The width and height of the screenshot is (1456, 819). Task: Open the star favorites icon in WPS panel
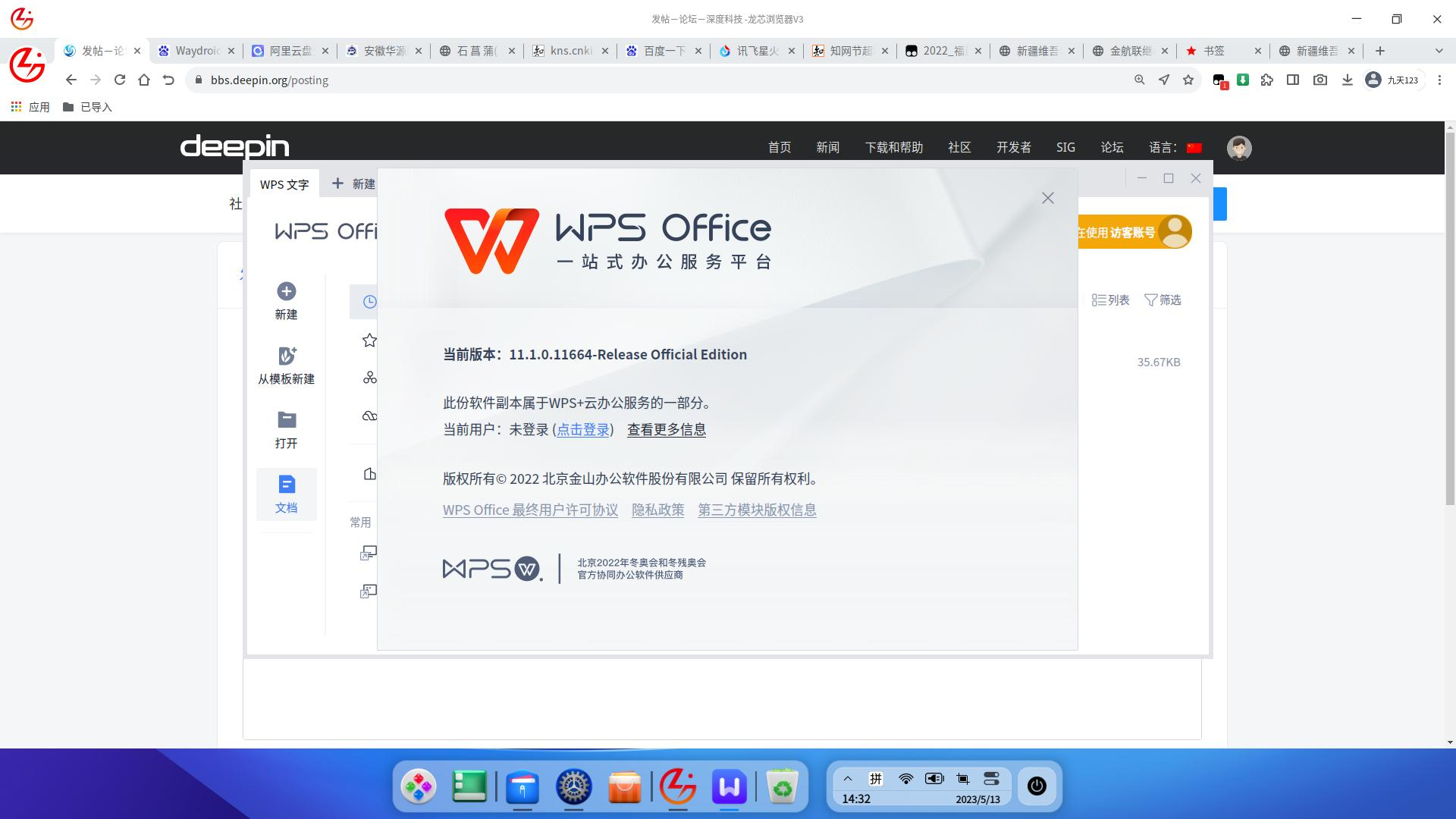(369, 340)
